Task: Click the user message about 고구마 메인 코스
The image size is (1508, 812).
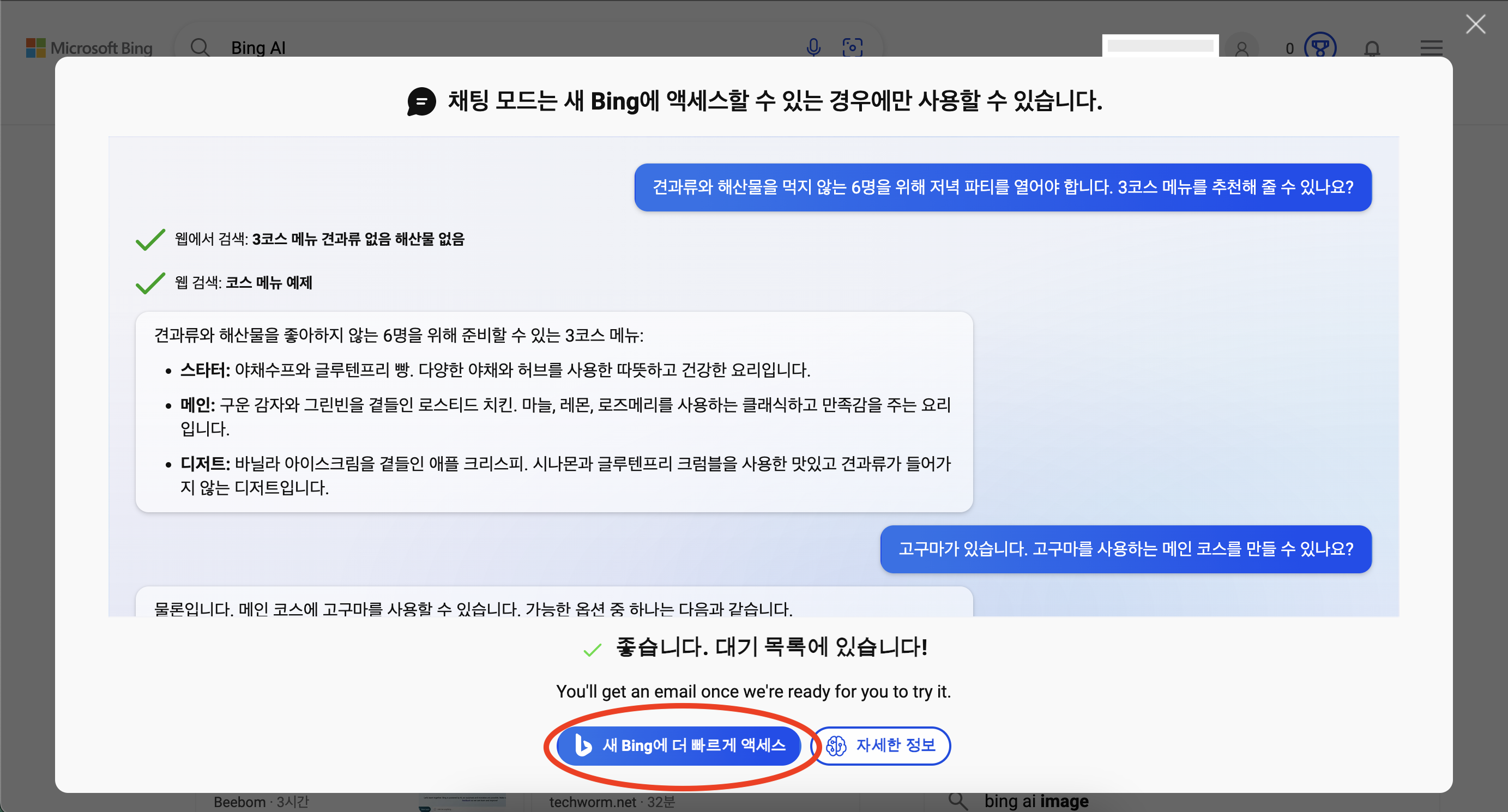Action: pos(1126,549)
